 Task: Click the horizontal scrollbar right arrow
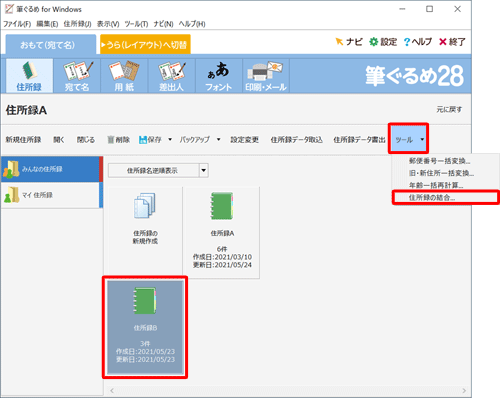pos(464,391)
